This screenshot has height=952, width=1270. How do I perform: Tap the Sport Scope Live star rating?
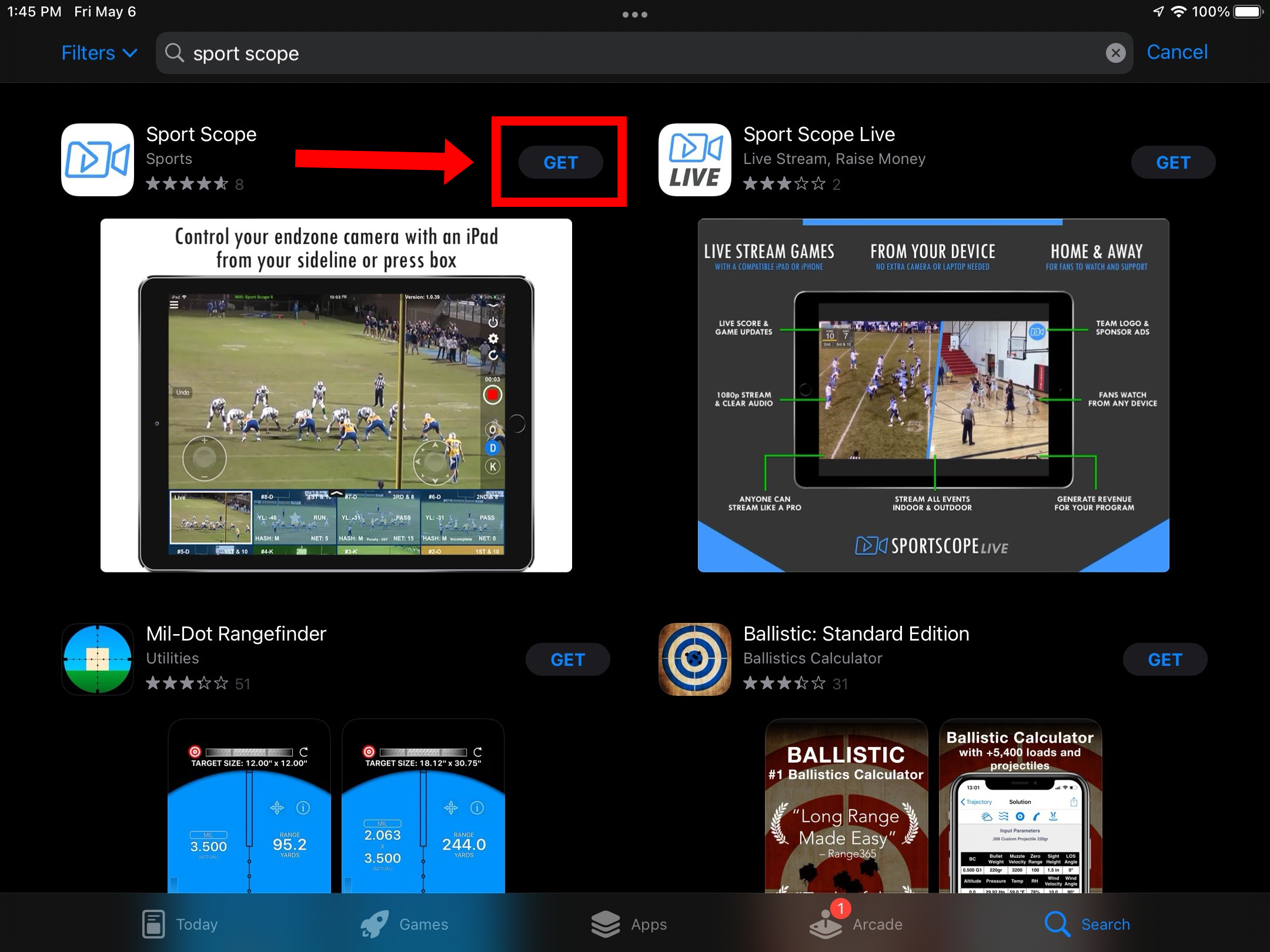[784, 184]
